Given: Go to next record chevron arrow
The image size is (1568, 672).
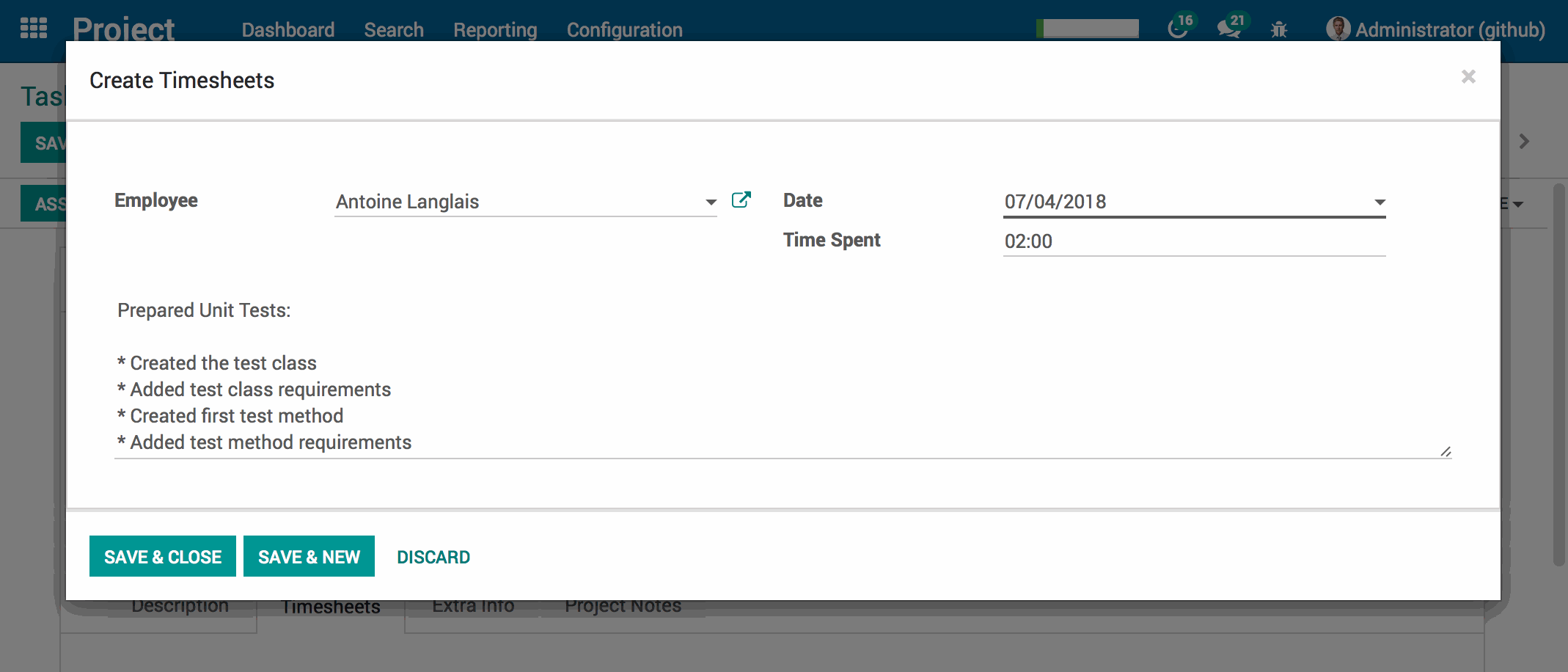Looking at the screenshot, I should click(1524, 141).
